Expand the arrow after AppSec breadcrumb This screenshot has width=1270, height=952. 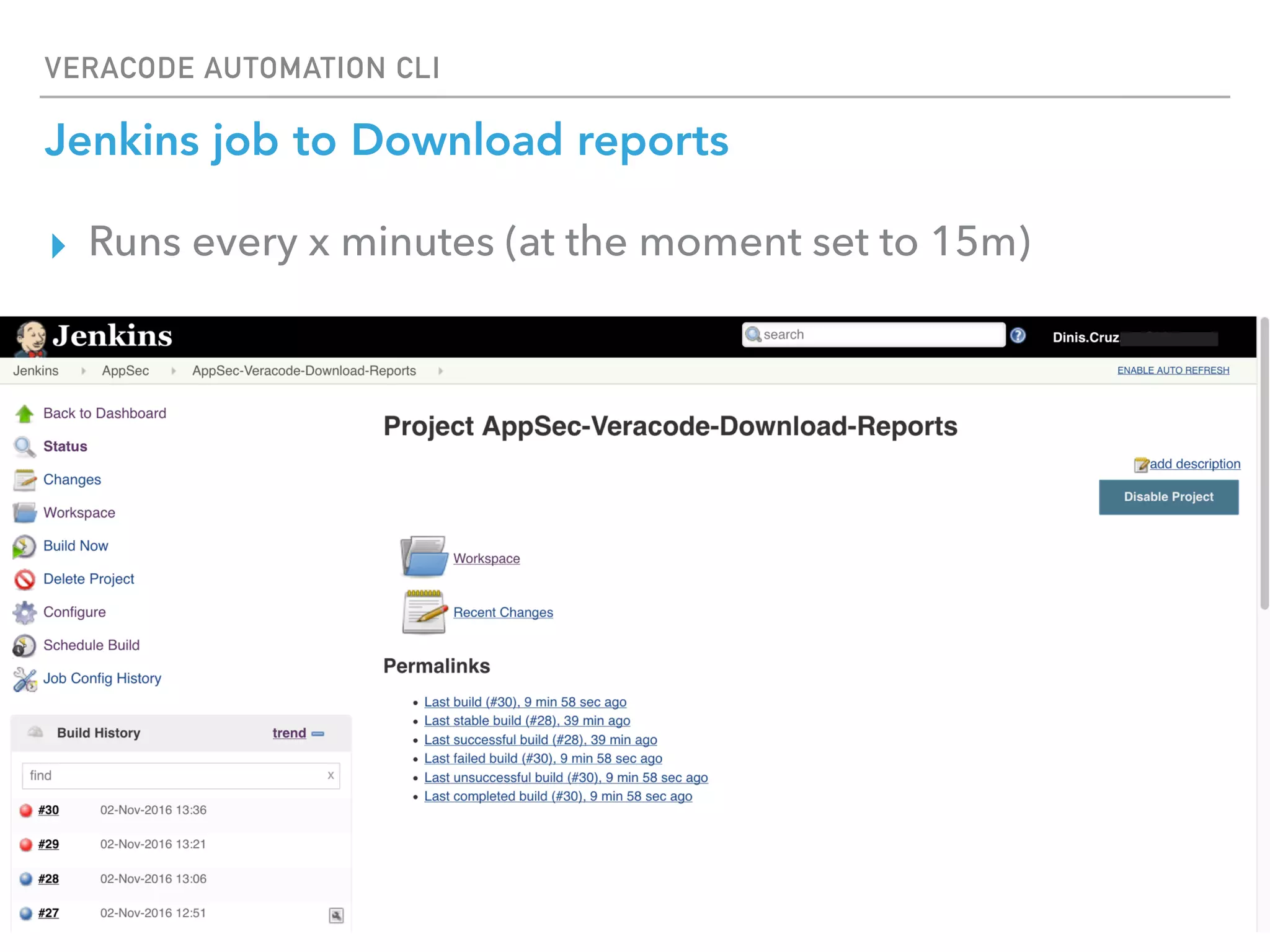tap(173, 371)
